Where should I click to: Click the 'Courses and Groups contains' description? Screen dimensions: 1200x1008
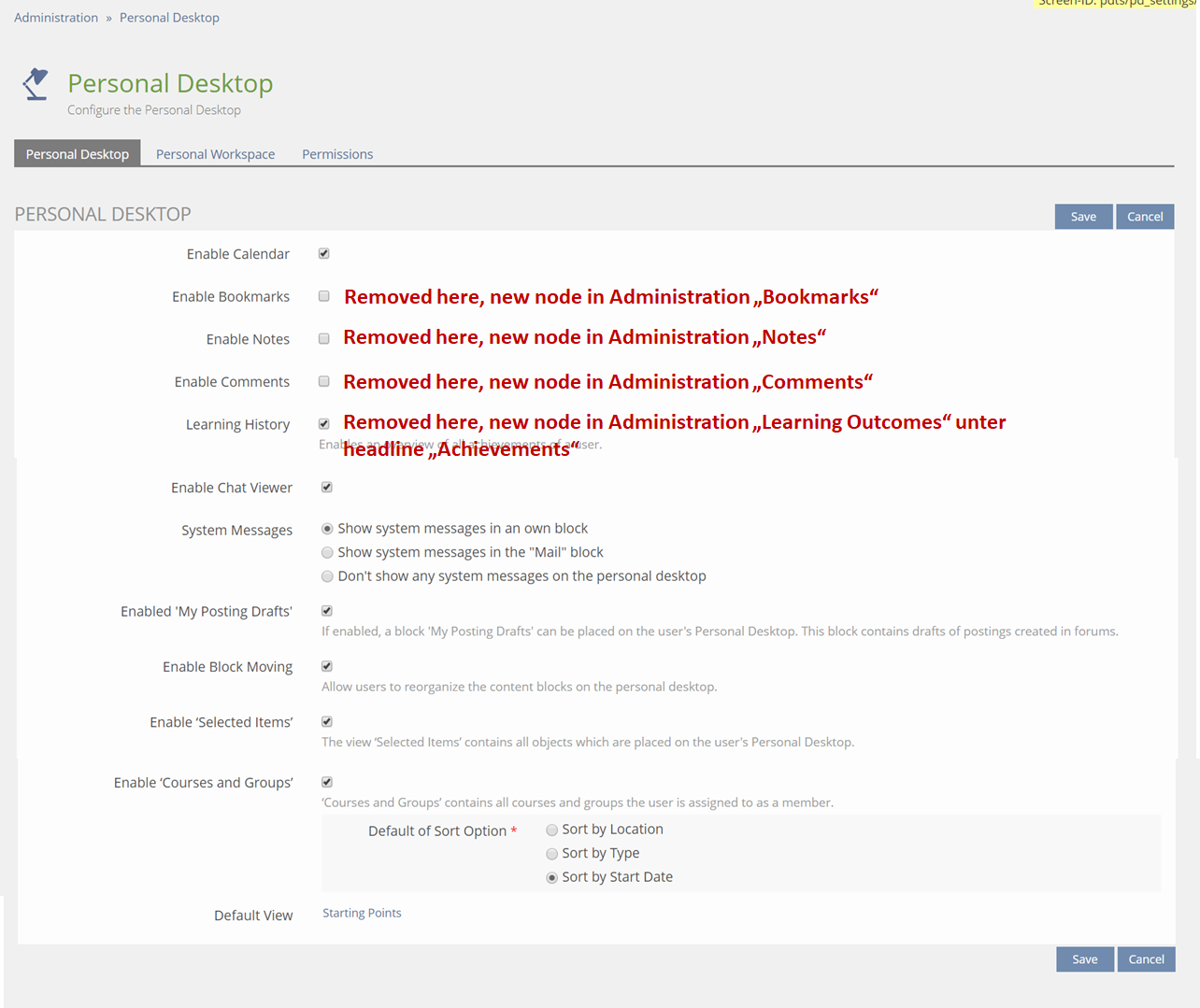[578, 802]
